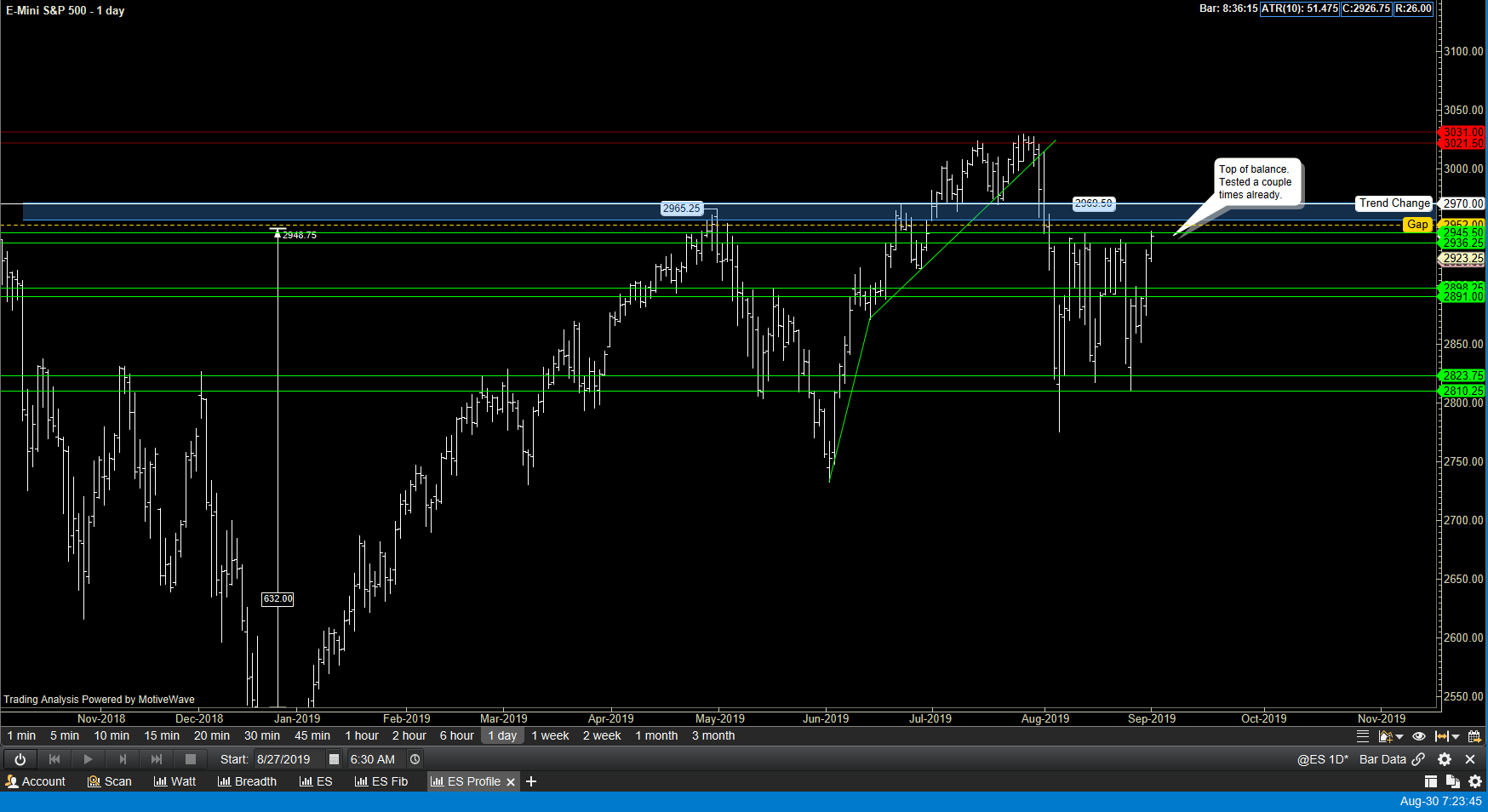Click the Aug-30 7:23:45 status clock
Screen dimensions: 1488x812
(1440, 801)
